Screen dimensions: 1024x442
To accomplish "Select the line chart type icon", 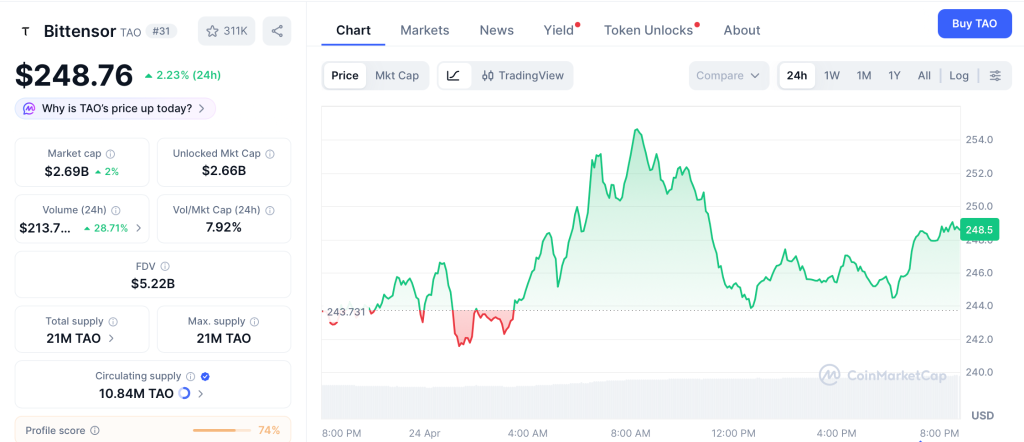I will click(x=453, y=76).
